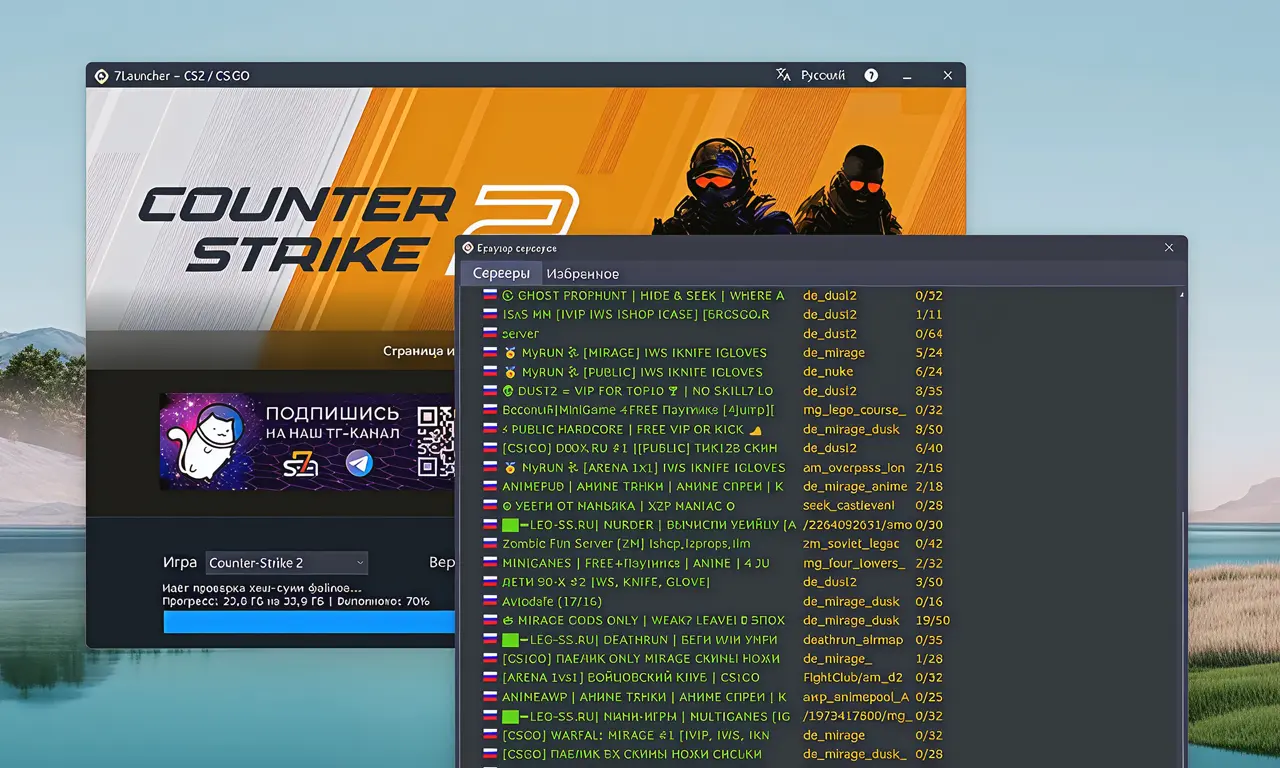The image size is (1280, 768).
Task: Switch to the Серверы tab
Action: pos(501,273)
